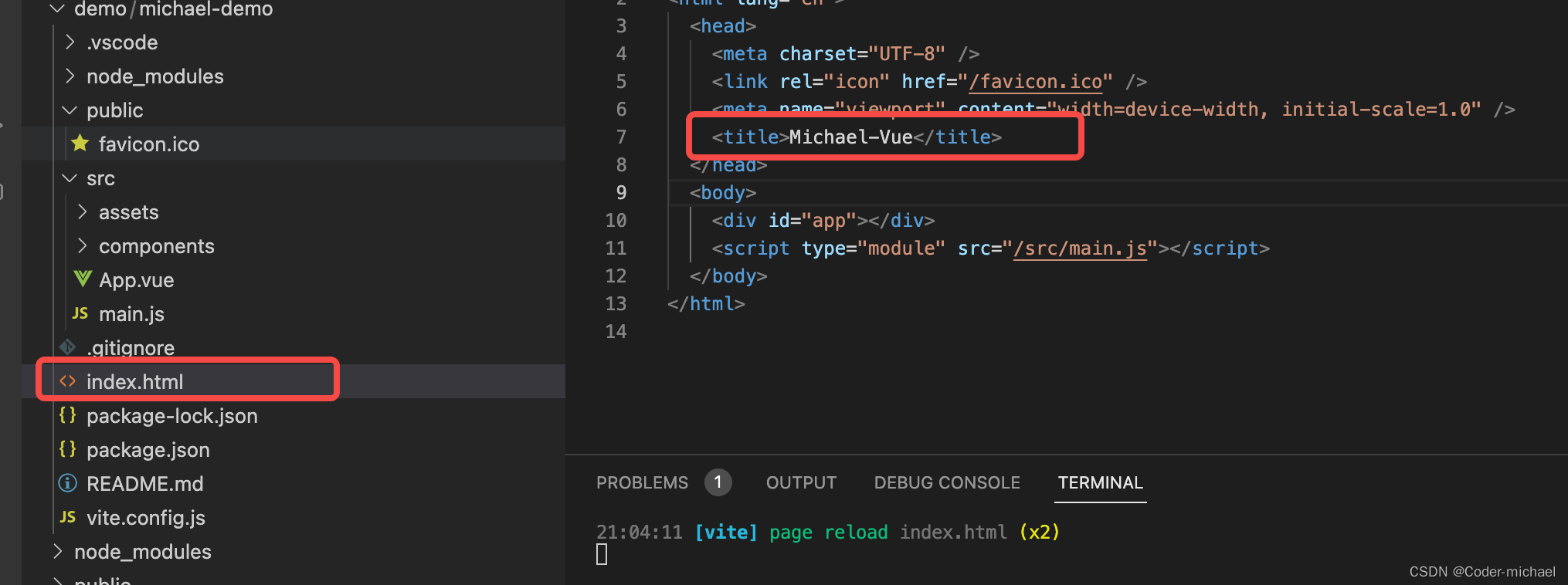Viewport: 1568px width, 585px height.
Task: Collapse the src folder chevron
Action: coord(70,178)
